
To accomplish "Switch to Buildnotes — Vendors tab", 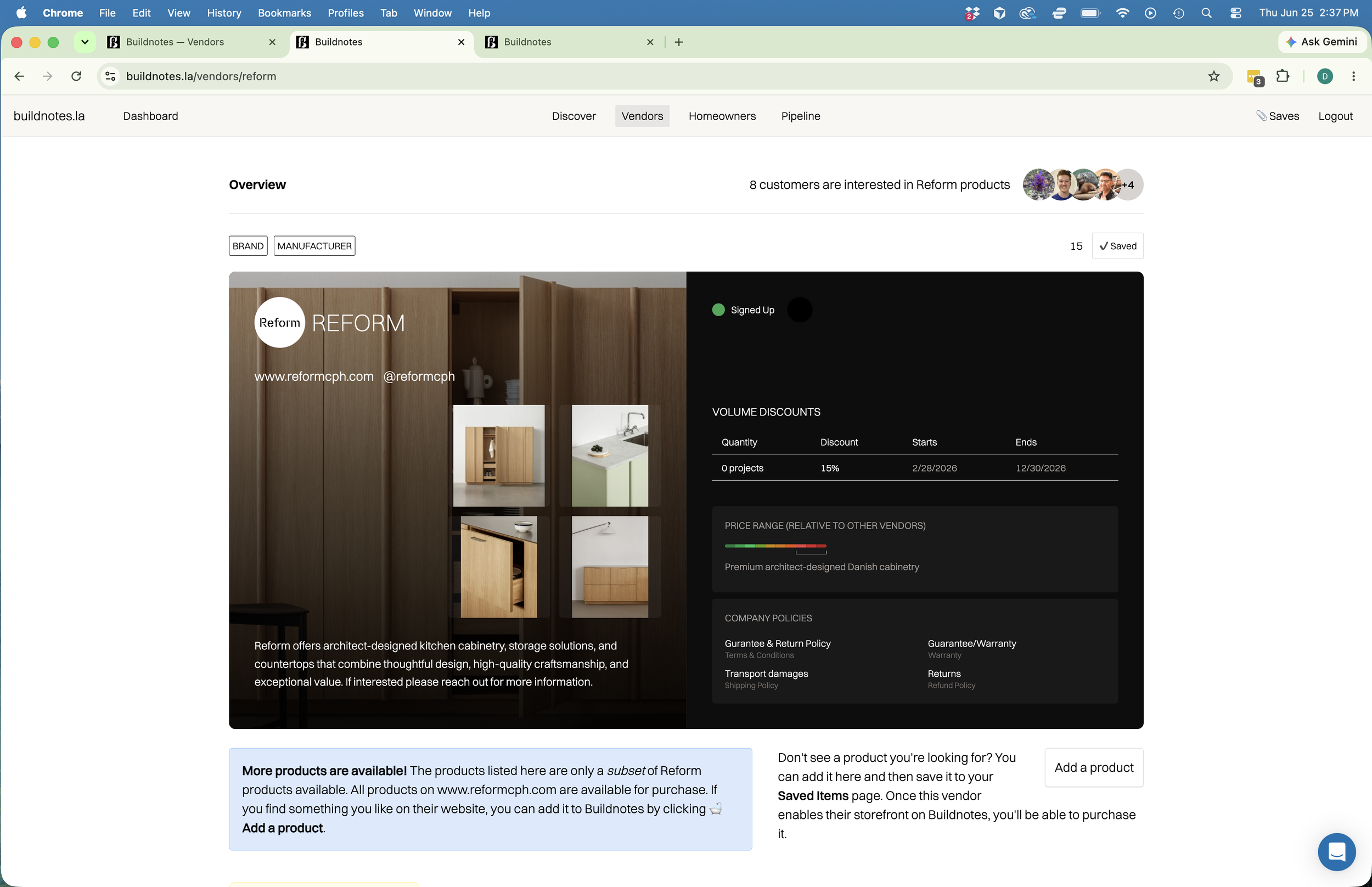I will pyautogui.click(x=193, y=42).
